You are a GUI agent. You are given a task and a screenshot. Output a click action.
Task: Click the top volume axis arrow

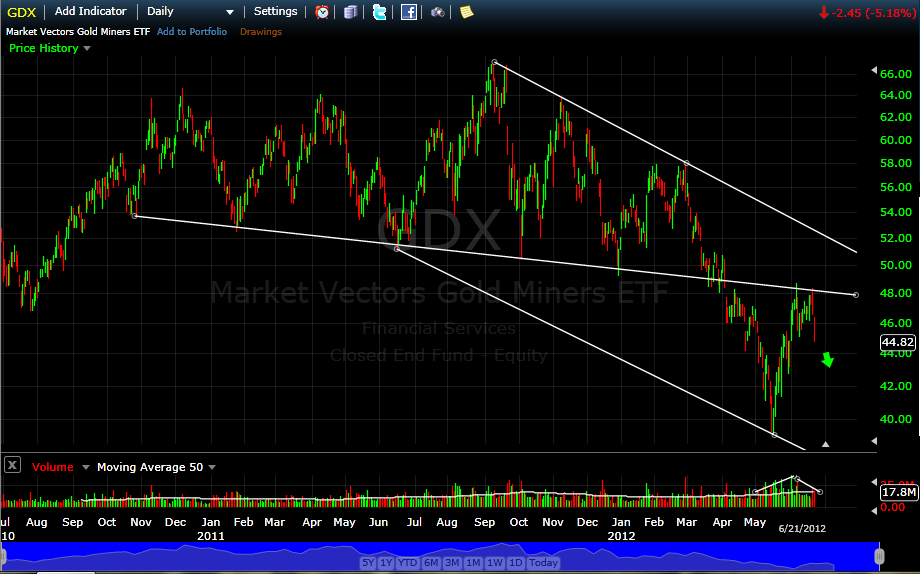[874, 481]
